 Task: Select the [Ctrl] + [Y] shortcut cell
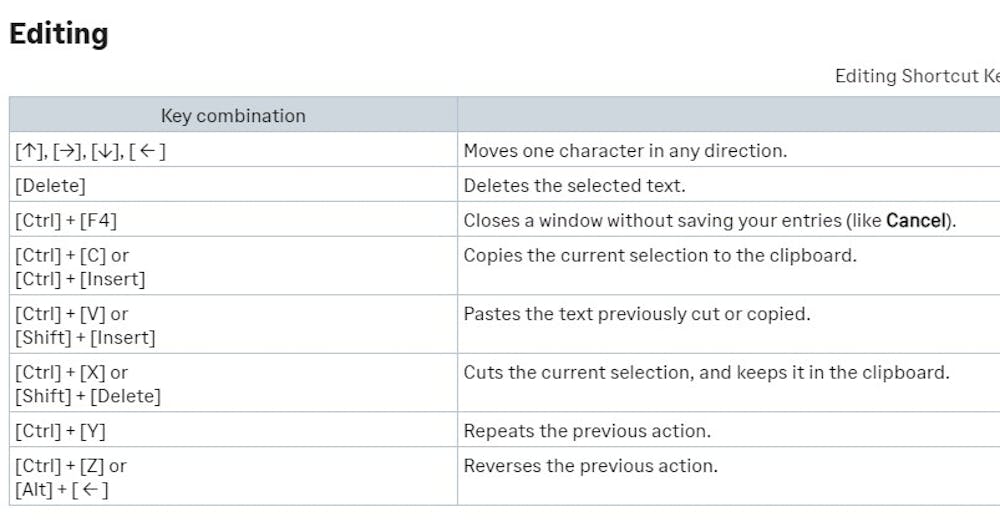click(60, 431)
